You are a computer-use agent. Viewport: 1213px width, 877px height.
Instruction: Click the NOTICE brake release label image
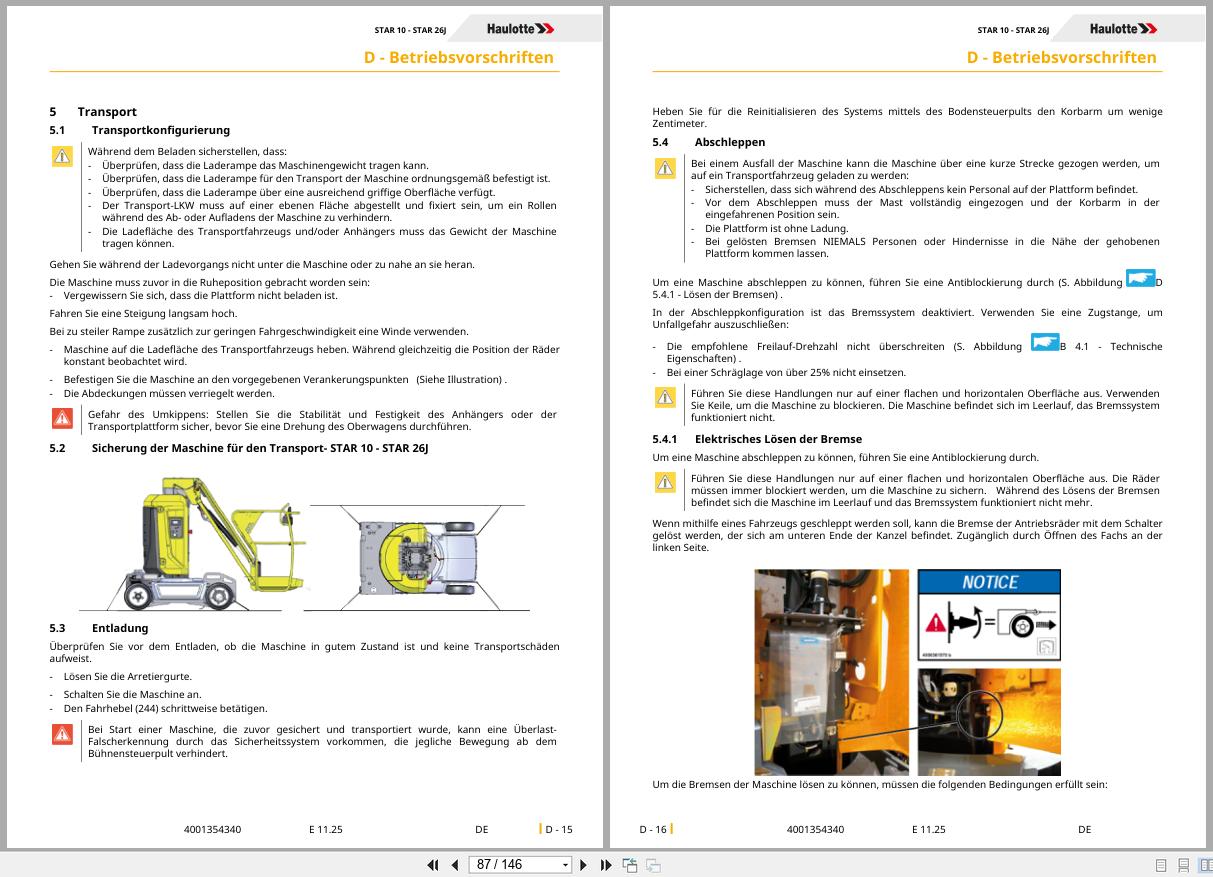click(989, 614)
